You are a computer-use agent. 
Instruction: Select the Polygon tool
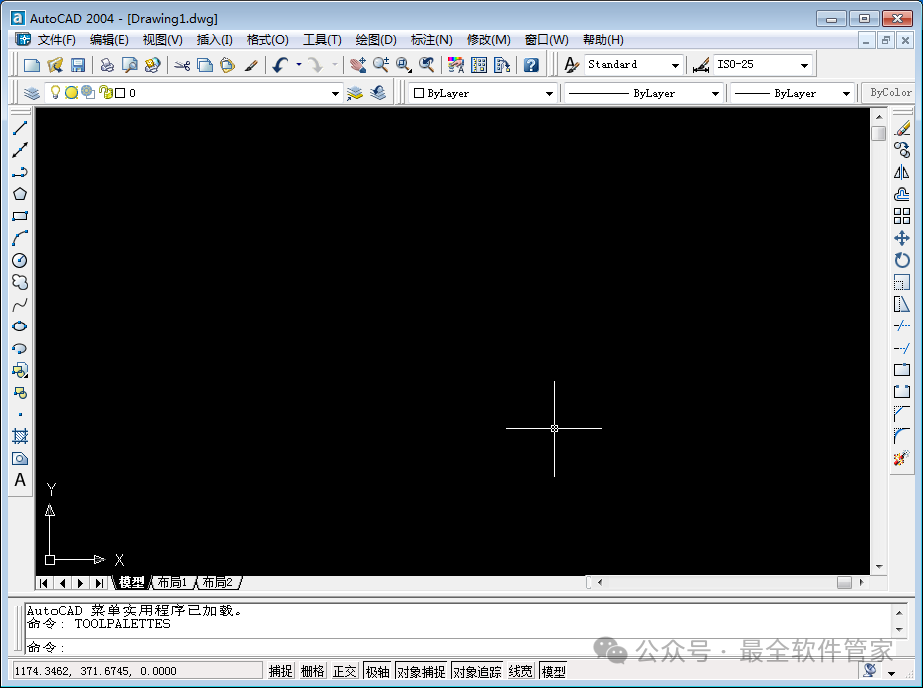20,194
